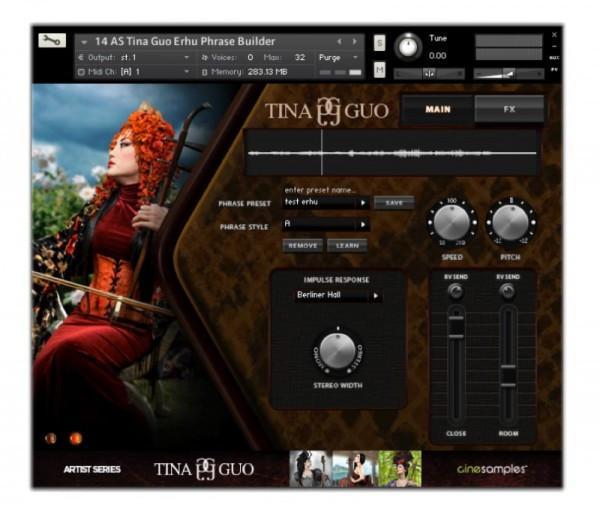Click the waveform playhead marker

click(x=322, y=153)
